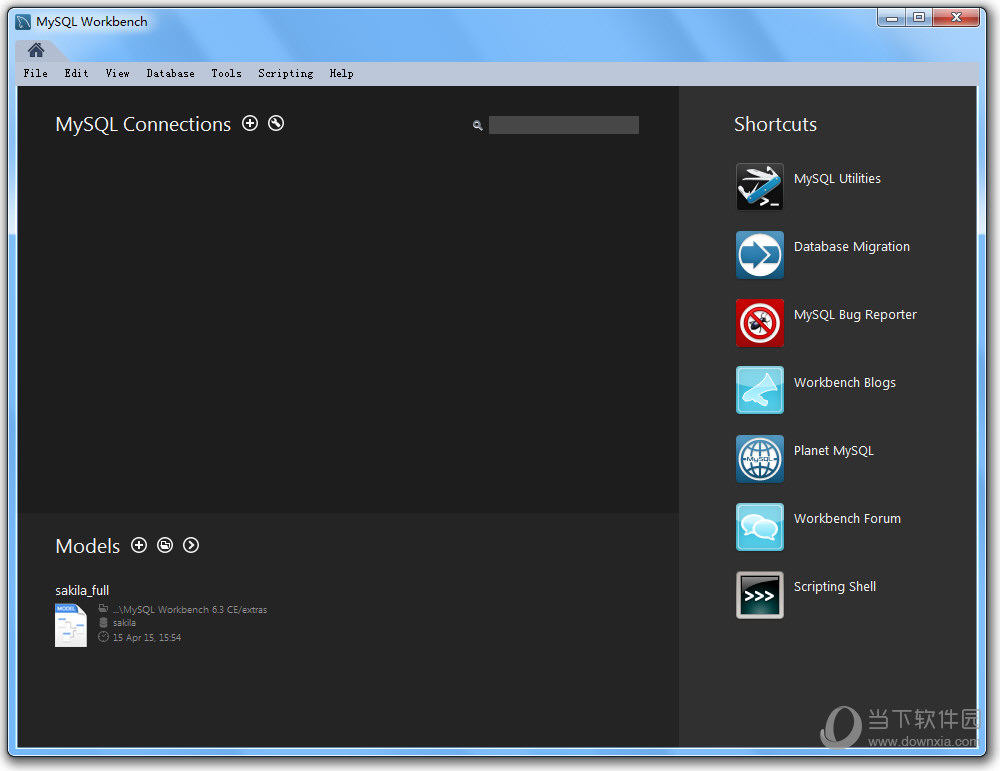Image resolution: width=1000 pixels, height=771 pixels.
Task: Open the Database menu
Action: (x=170, y=73)
